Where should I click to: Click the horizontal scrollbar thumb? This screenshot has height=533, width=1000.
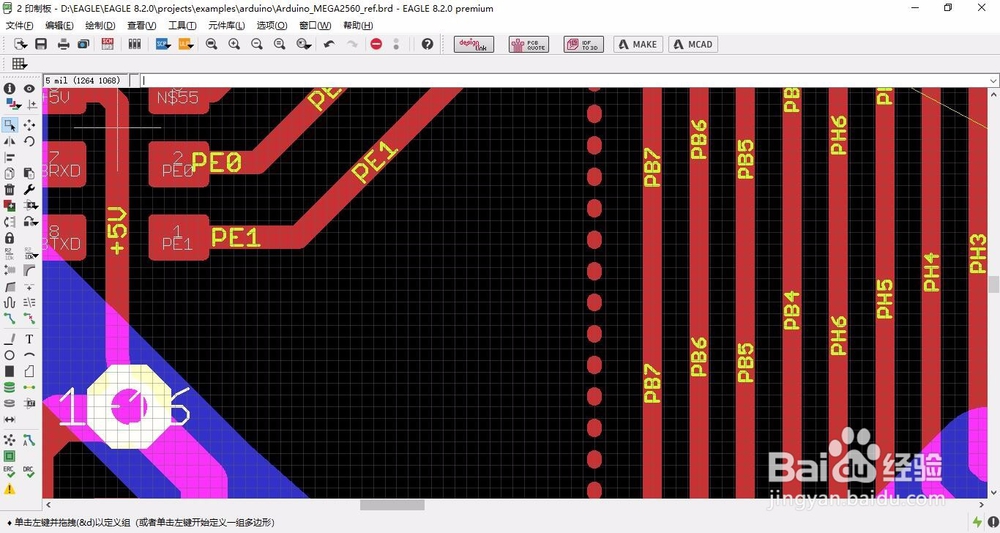pyautogui.click(x=392, y=505)
